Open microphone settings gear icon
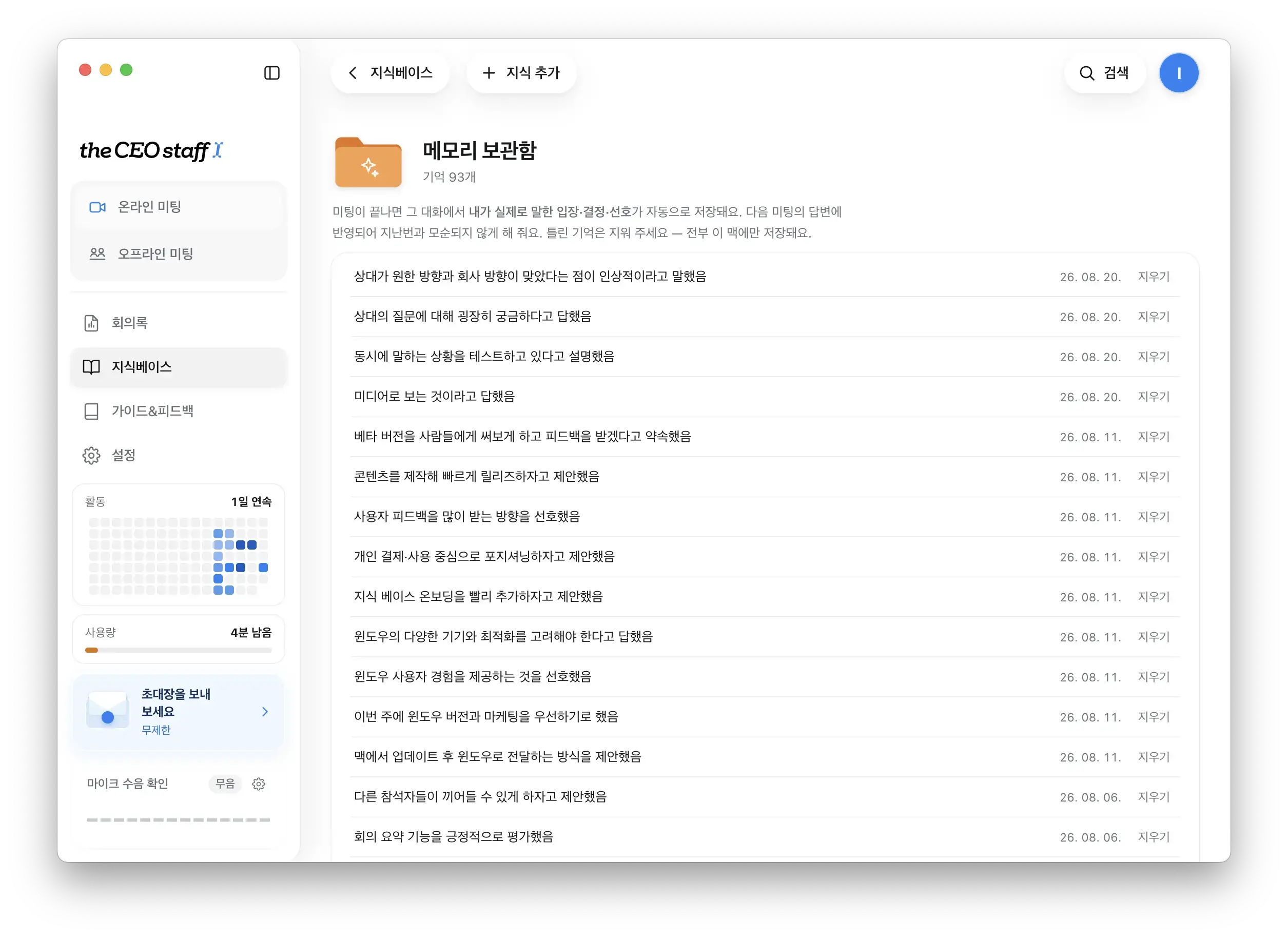This screenshot has width=1288, height=938. pyautogui.click(x=259, y=784)
